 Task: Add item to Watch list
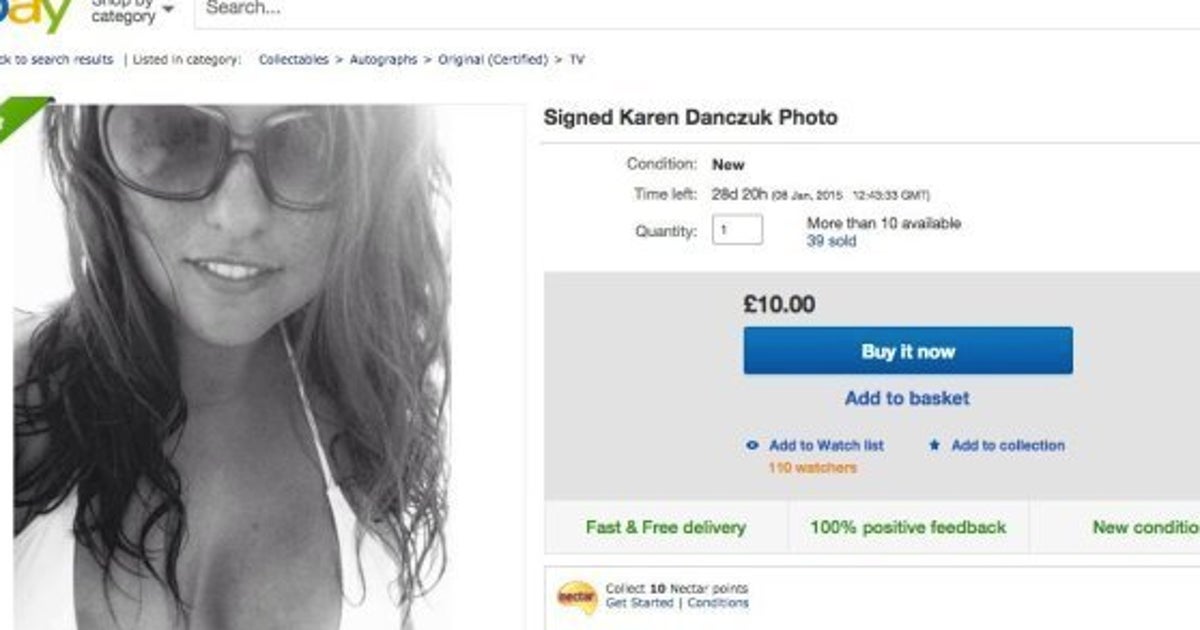pos(826,446)
